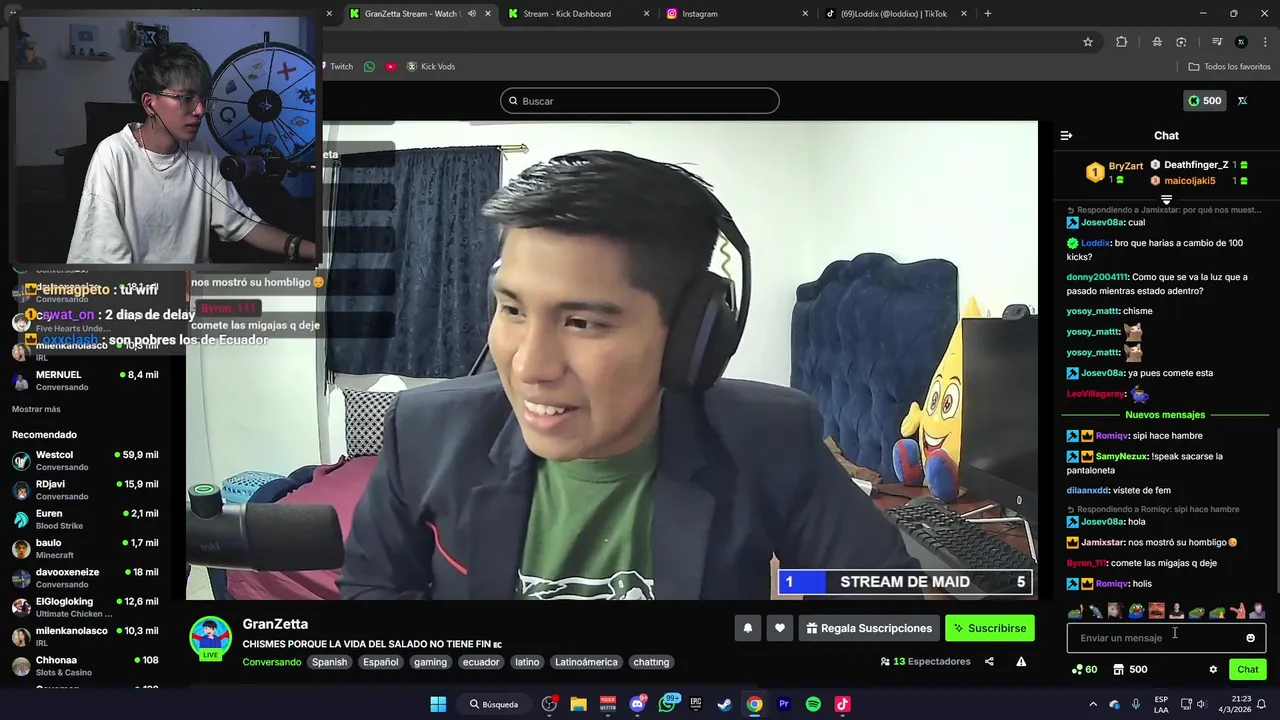Open the emoji picker in message box

(1250, 638)
